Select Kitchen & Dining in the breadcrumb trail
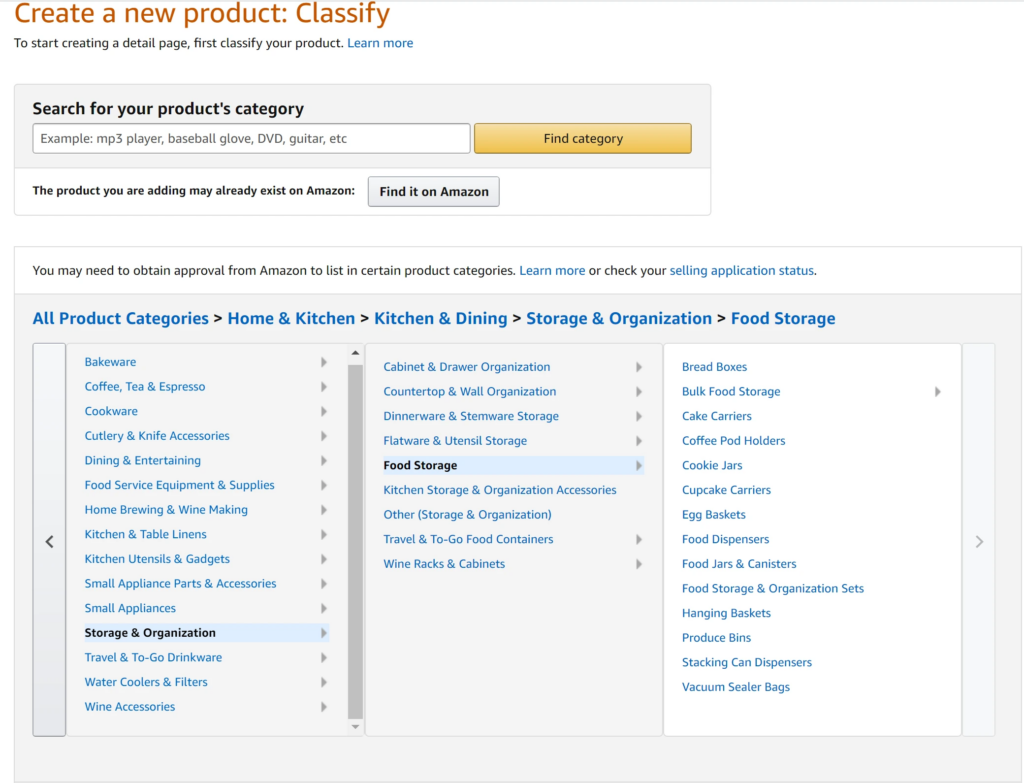Screen dimensions: 1024x783 pos(441,318)
